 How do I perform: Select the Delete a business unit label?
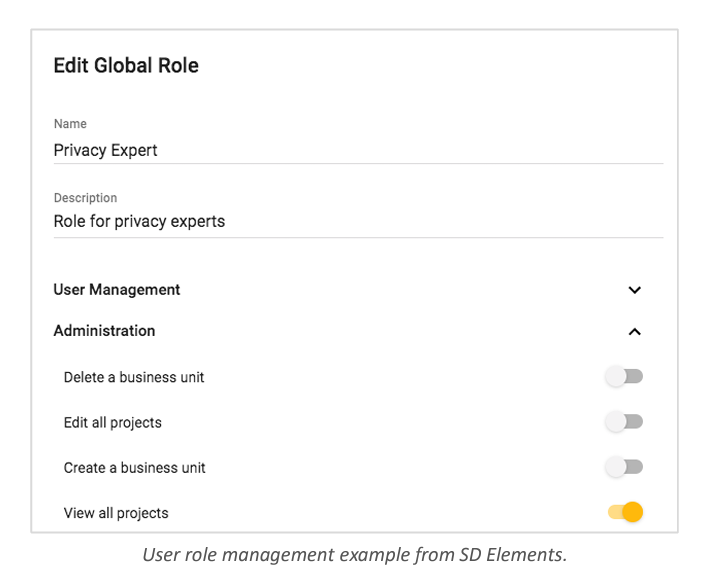tap(134, 377)
